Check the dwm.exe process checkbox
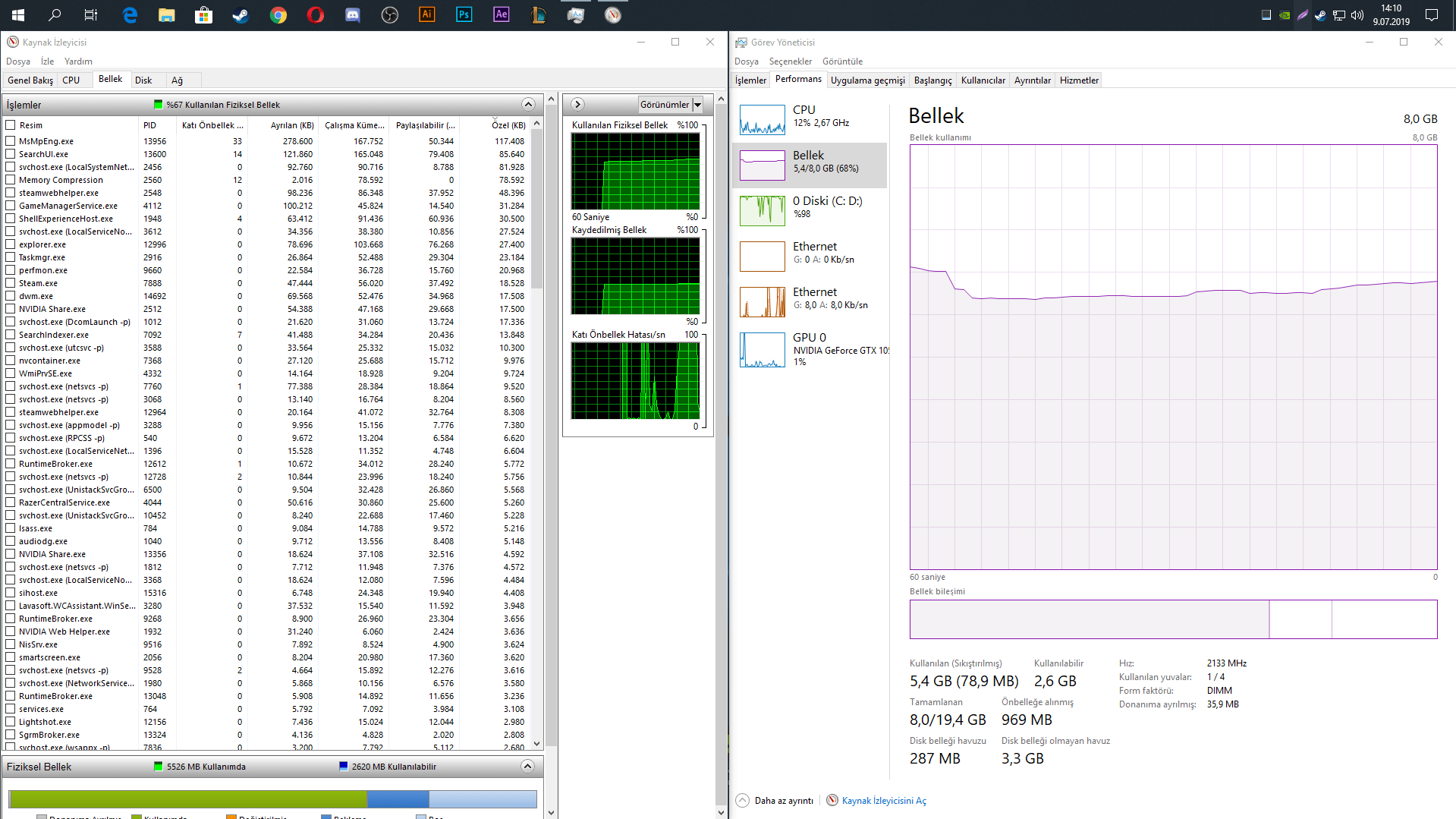Viewport: 1456px width, 819px height. tap(11, 296)
